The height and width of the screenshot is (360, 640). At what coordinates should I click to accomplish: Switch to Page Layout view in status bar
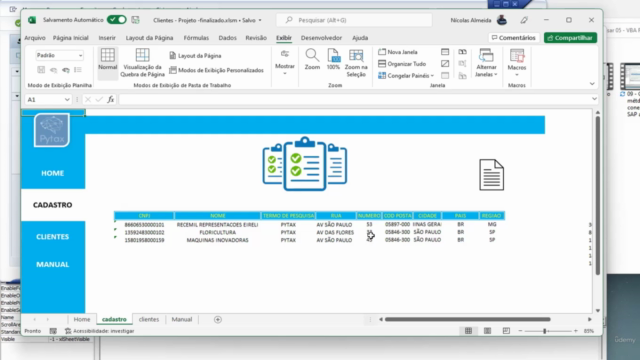487,331
